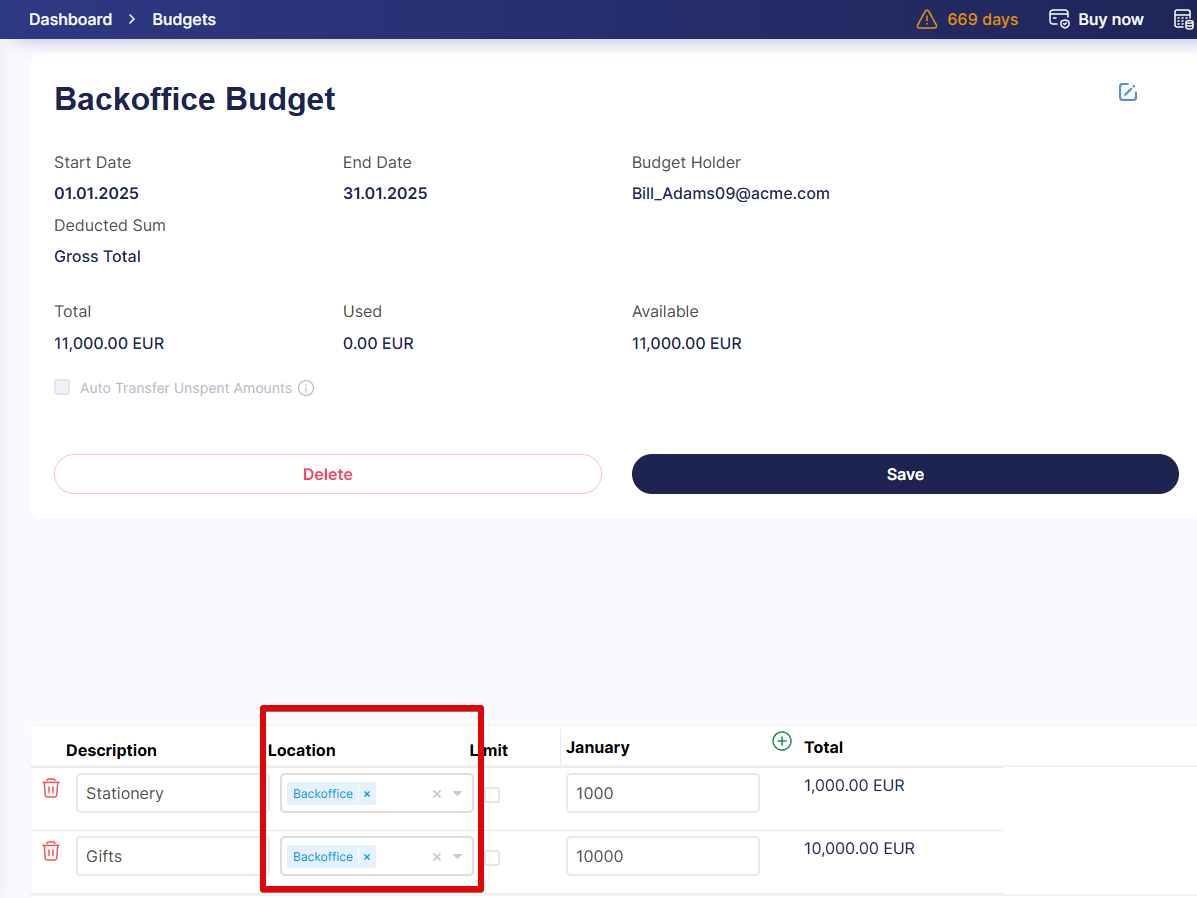Click the 669 days trial label

(x=982, y=19)
